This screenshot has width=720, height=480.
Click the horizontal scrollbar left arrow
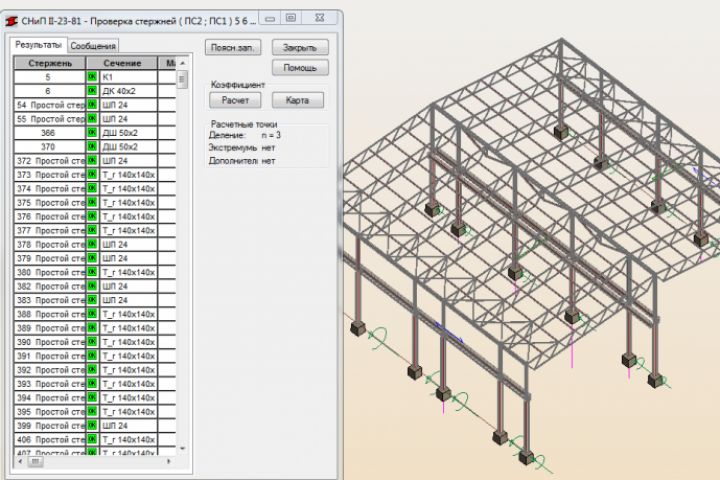(20, 461)
